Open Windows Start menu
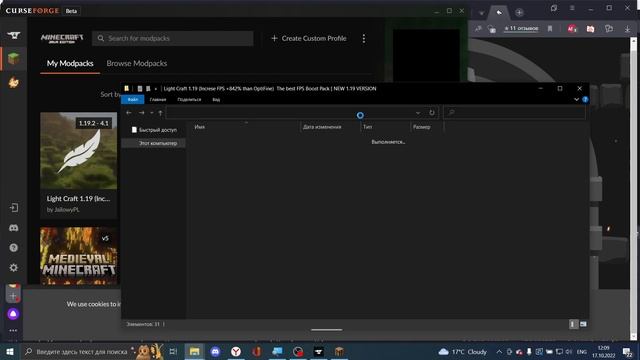The image size is (640, 360). coord(10,351)
